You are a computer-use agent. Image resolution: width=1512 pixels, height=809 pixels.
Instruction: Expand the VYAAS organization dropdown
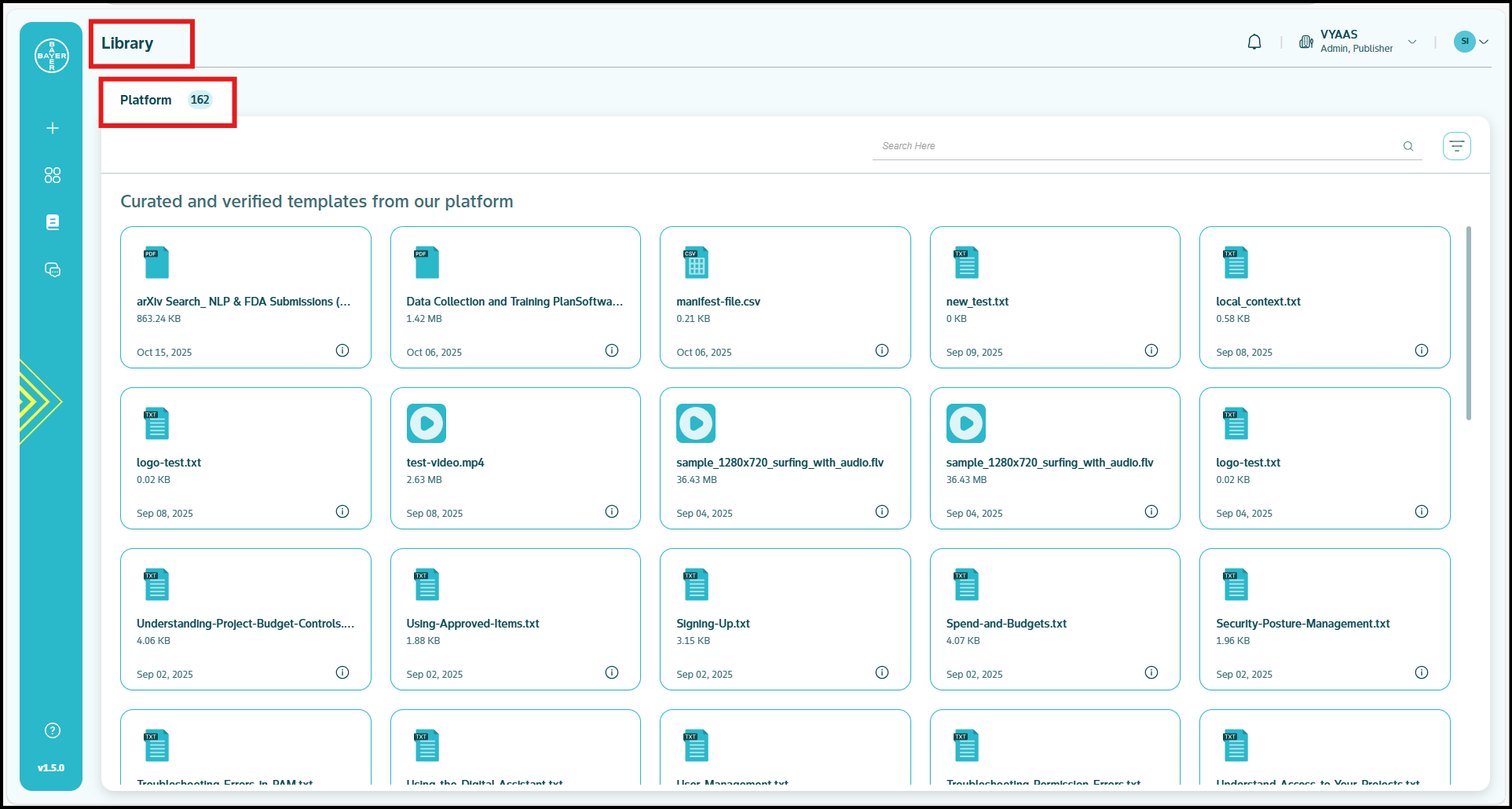coord(1411,42)
